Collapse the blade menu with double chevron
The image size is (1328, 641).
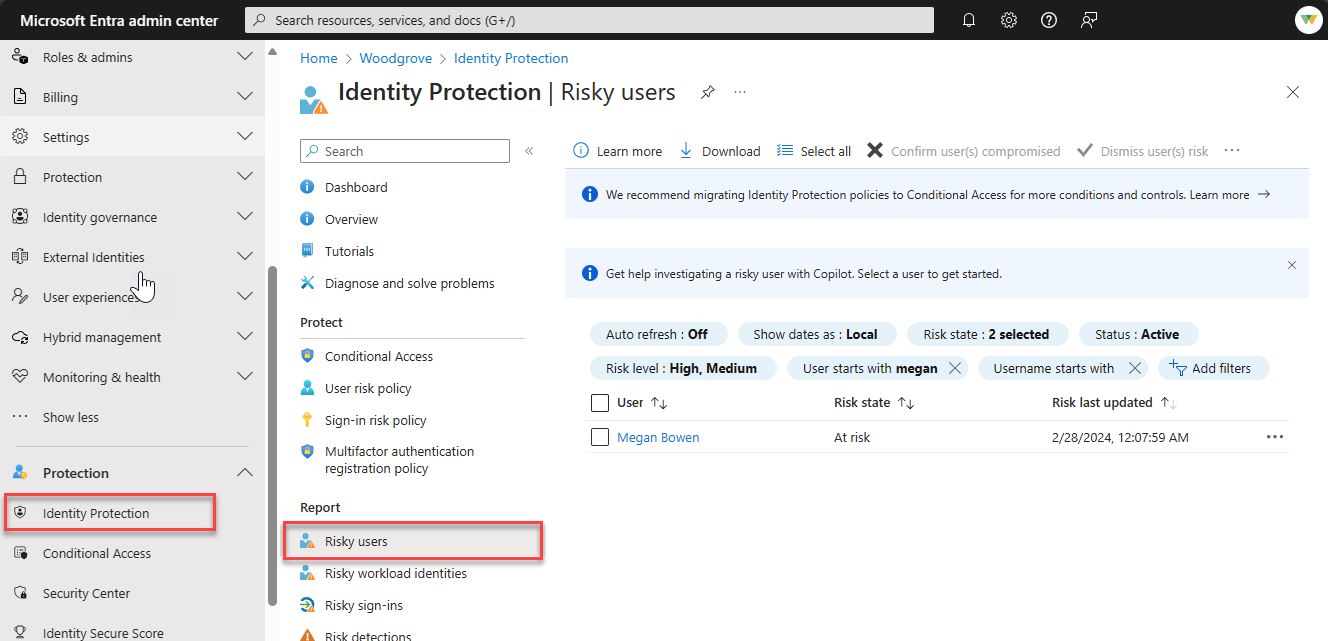(x=529, y=151)
